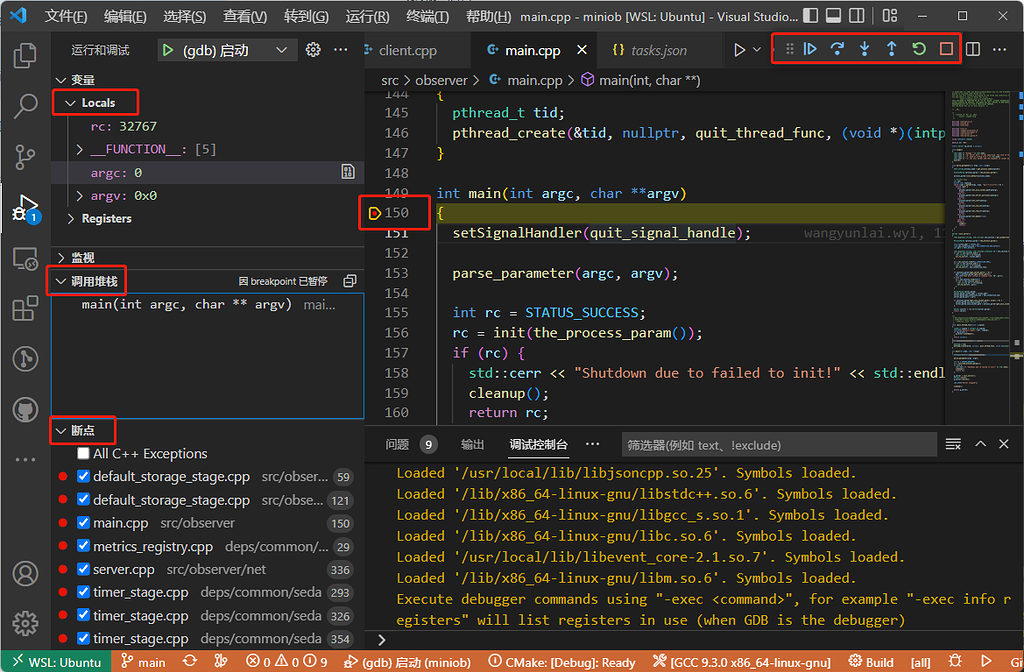This screenshot has height=672, width=1024.
Task: Open the Source Control view
Action: tap(25, 157)
